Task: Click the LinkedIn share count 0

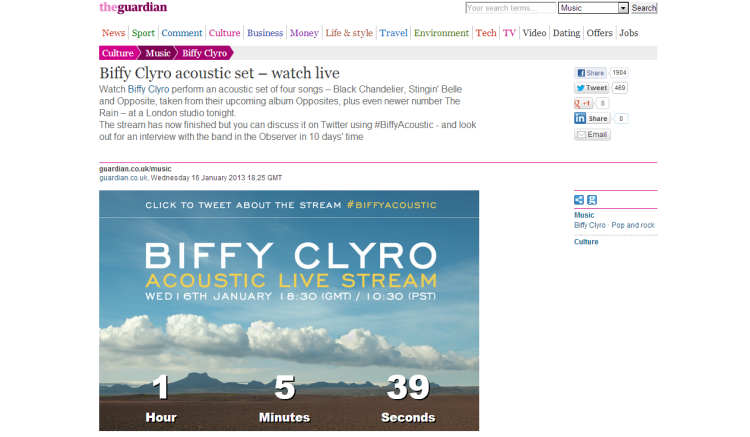Action: pyautogui.click(x=621, y=119)
